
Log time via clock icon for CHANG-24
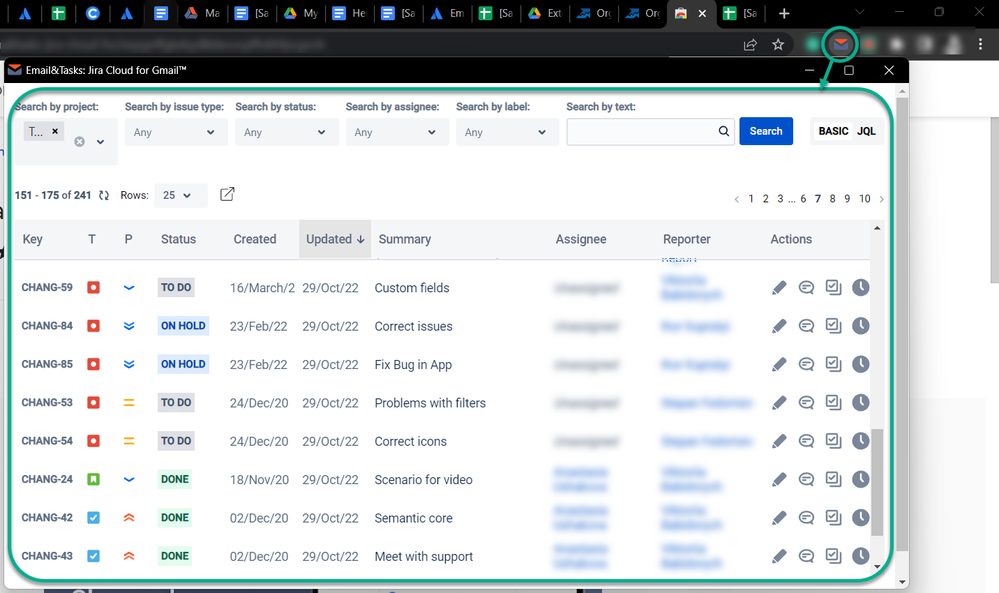coord(861,479)
